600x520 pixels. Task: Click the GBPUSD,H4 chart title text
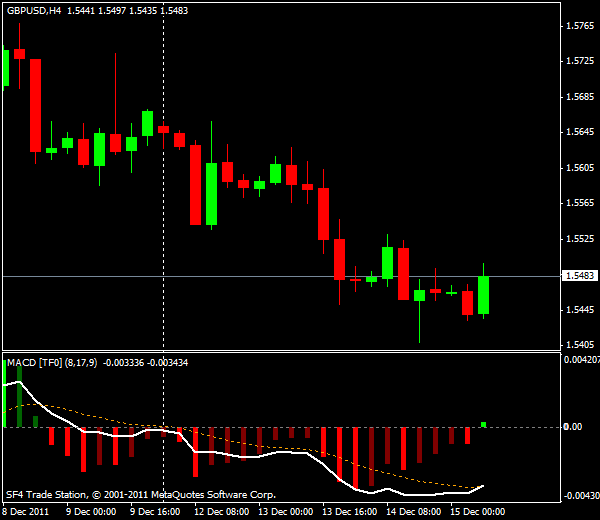(34, 11)
